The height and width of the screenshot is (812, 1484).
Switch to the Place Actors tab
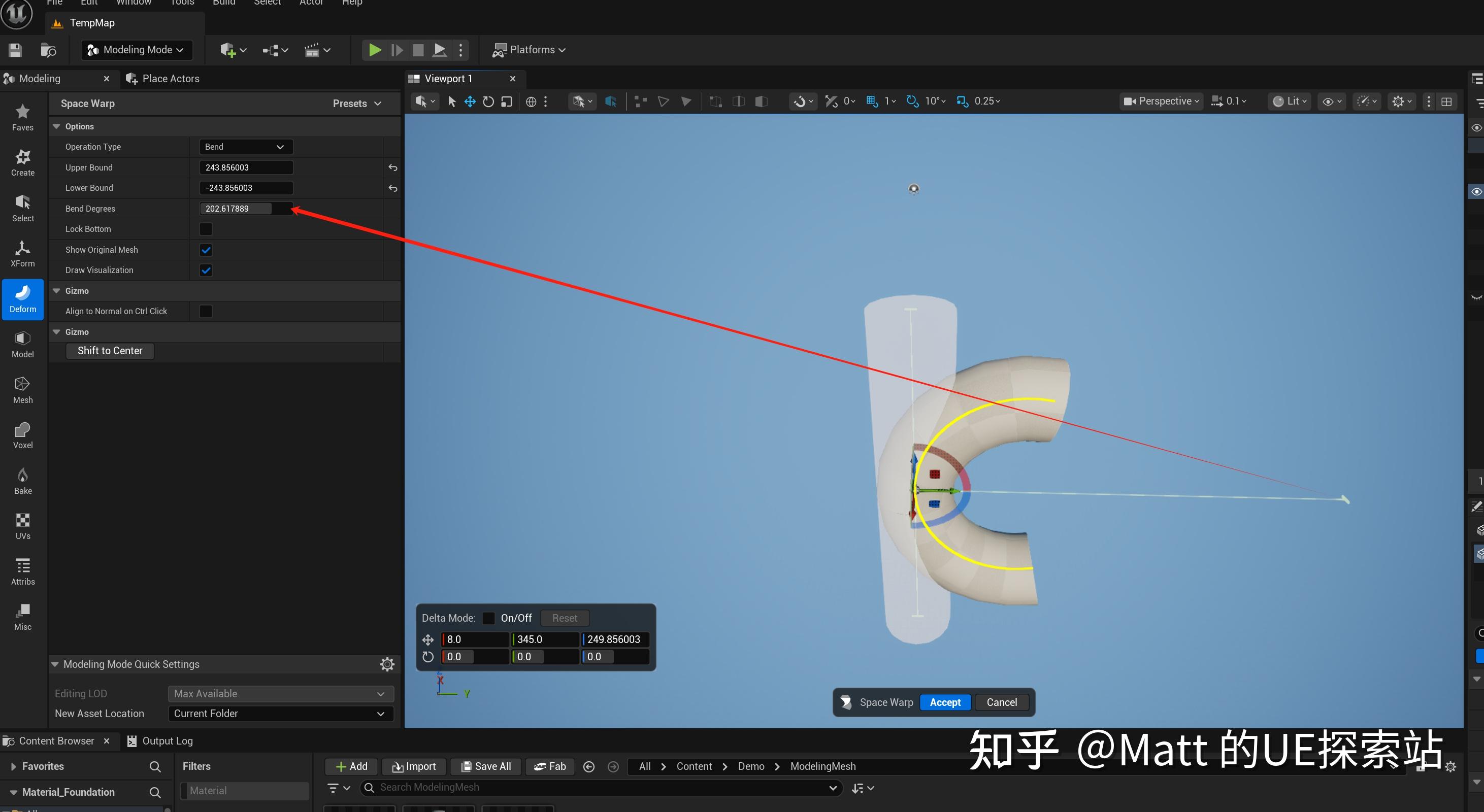tap(170, 78)
